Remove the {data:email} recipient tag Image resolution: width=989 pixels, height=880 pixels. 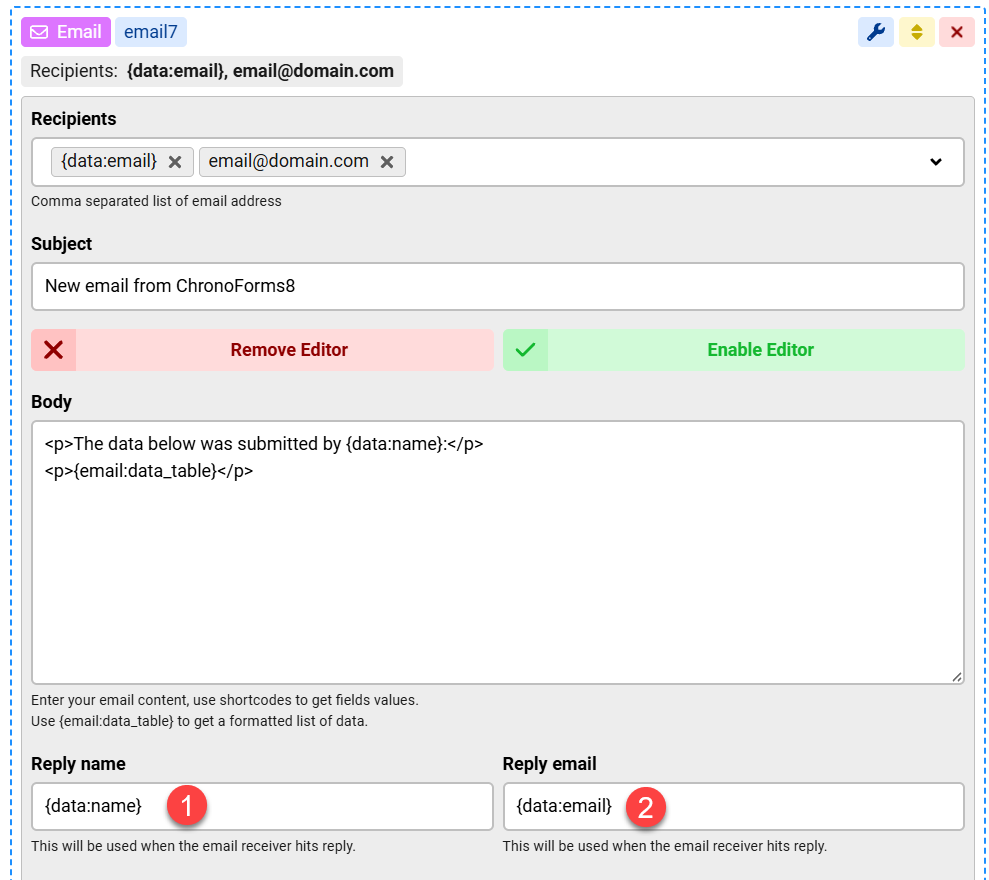[x=175, y=162]
